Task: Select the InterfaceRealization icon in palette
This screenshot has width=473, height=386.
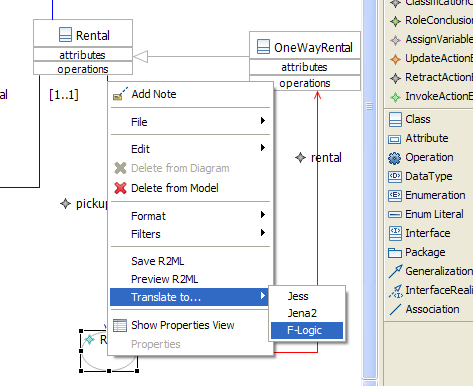Action: [396, 291]
